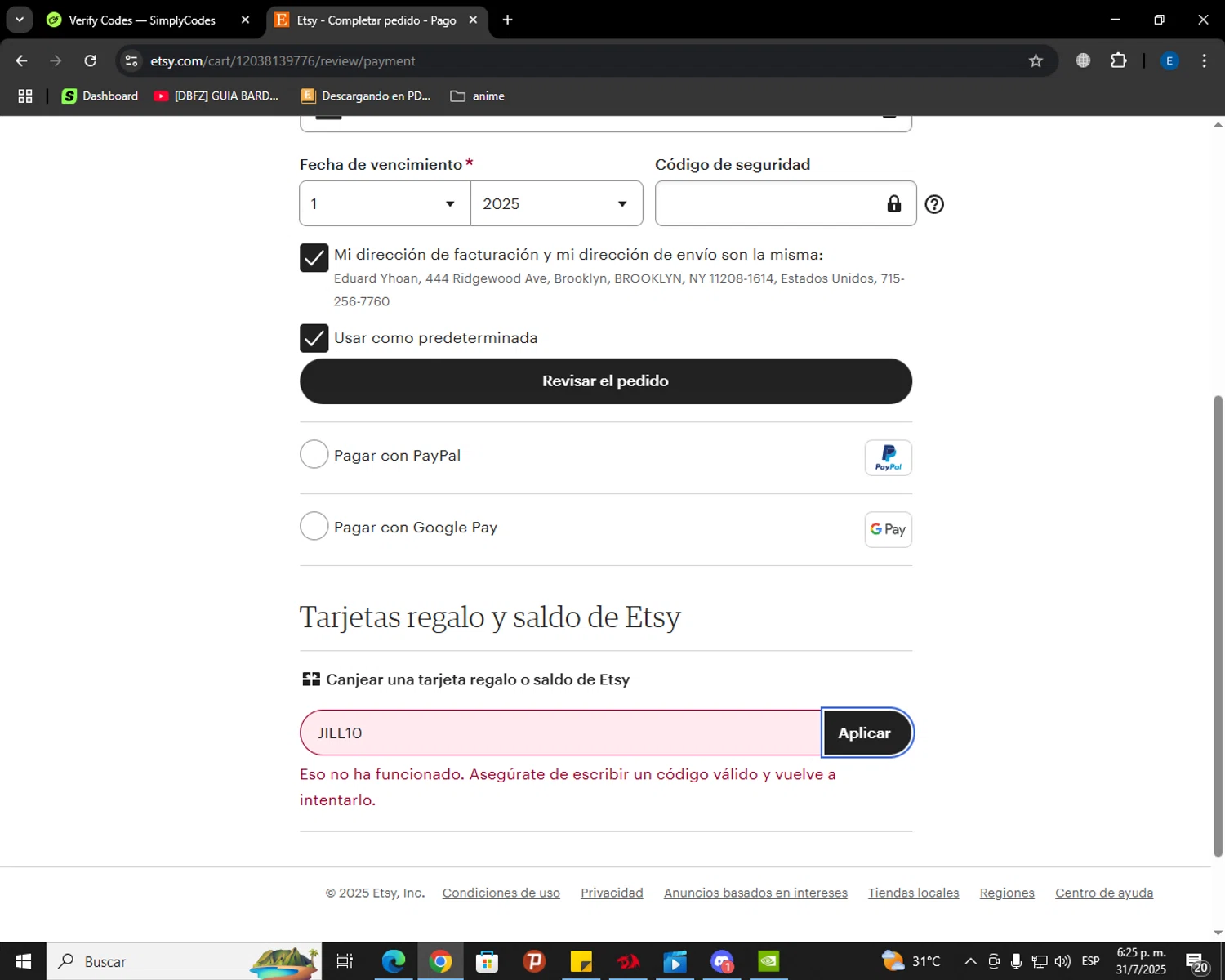Select the Pagar con Google Pay option
1225x980 pixels.
314,526
